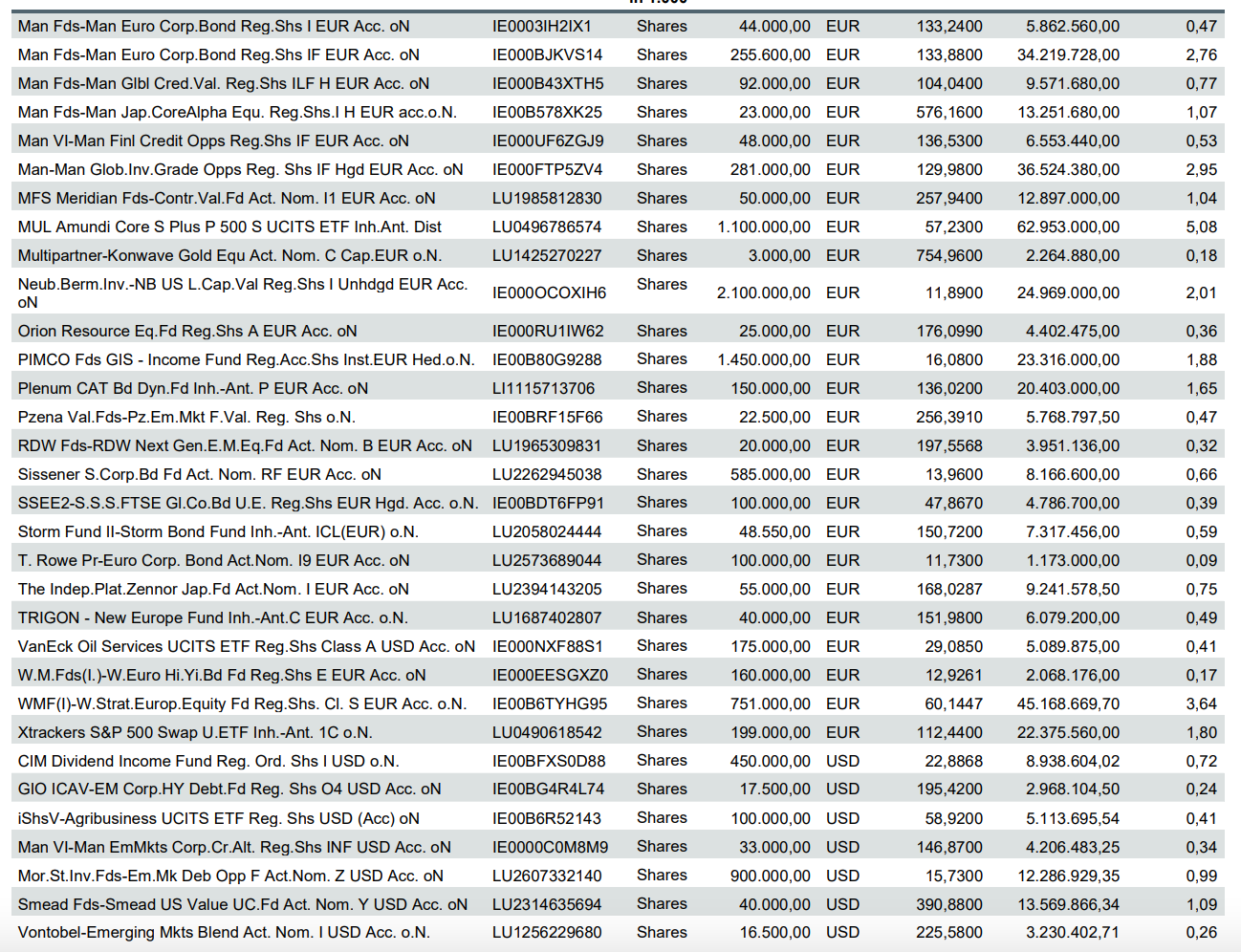The width and height of the screenshot is (1241, 952).
Task: Select quantity 281.000,00
Action: pyautogui.click(x=771, y=170)
